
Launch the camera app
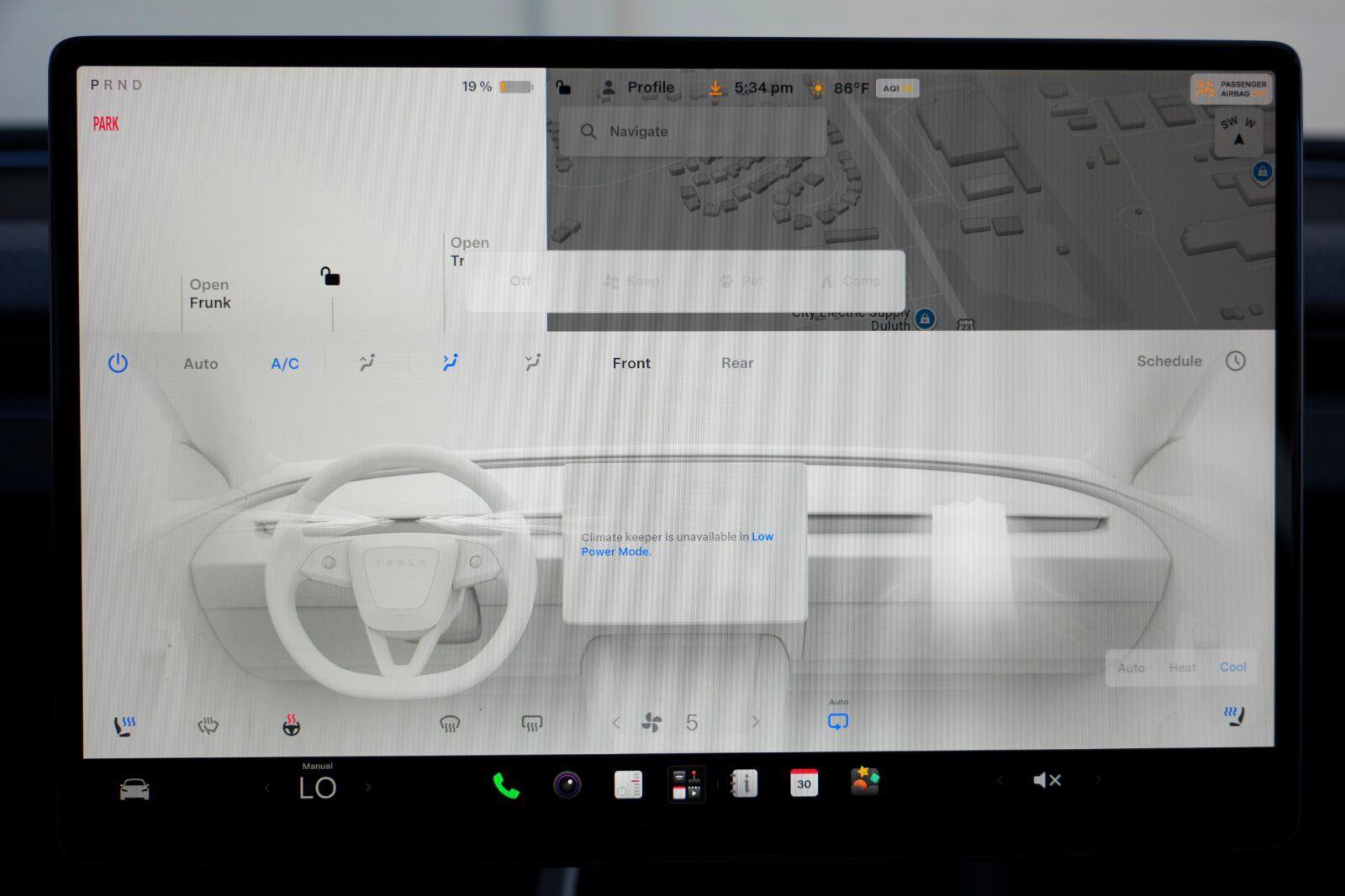coord(567,785)
